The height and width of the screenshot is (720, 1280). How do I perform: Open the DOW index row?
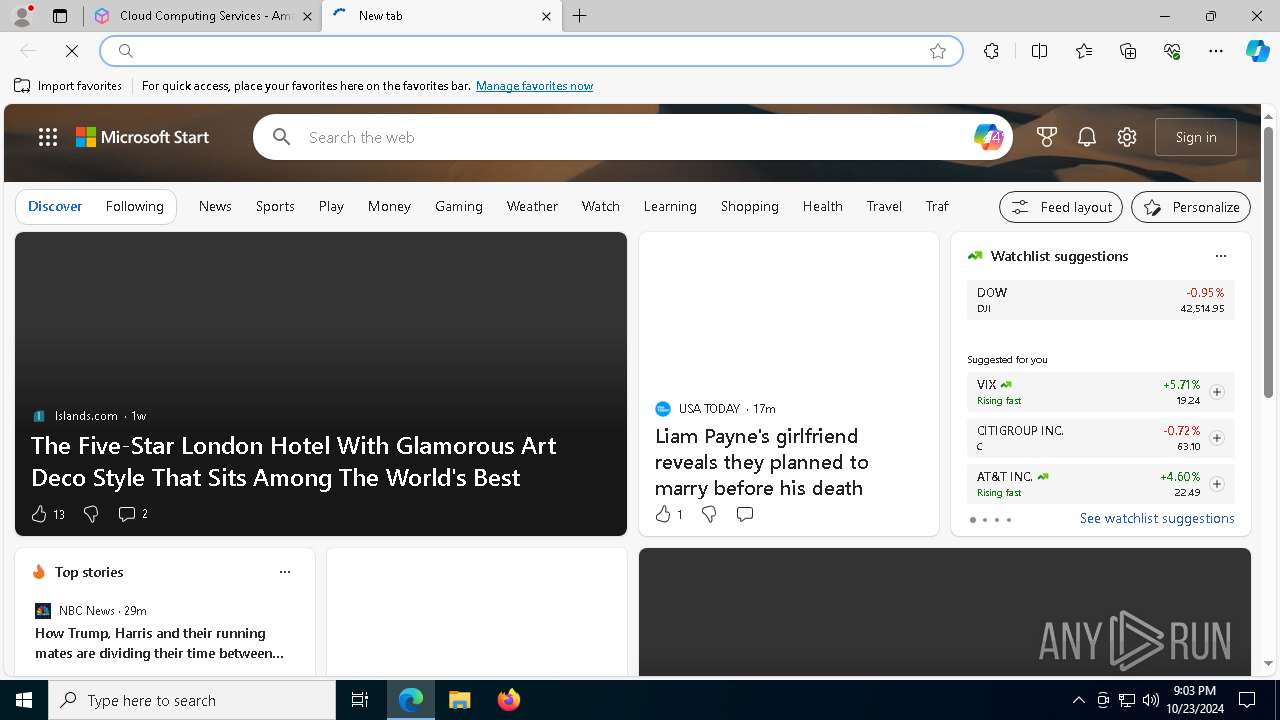pyautogui.click(x=1100, y=300)
